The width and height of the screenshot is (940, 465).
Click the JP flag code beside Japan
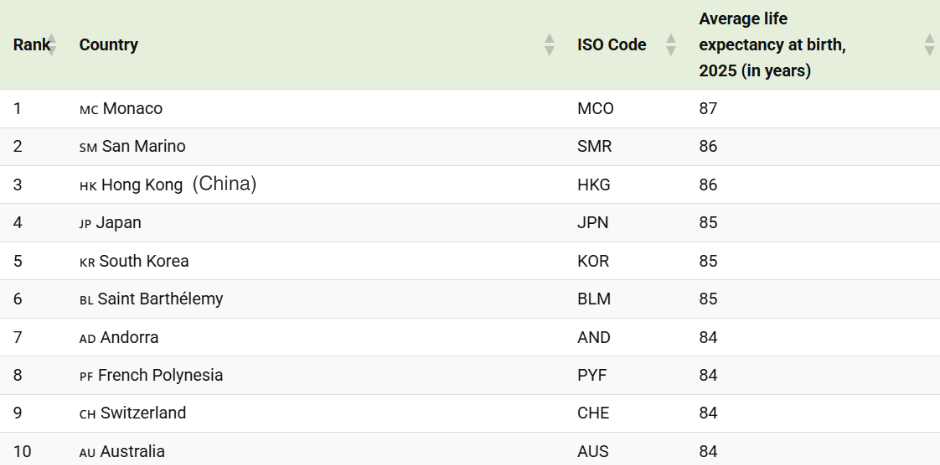click(85, 224)
